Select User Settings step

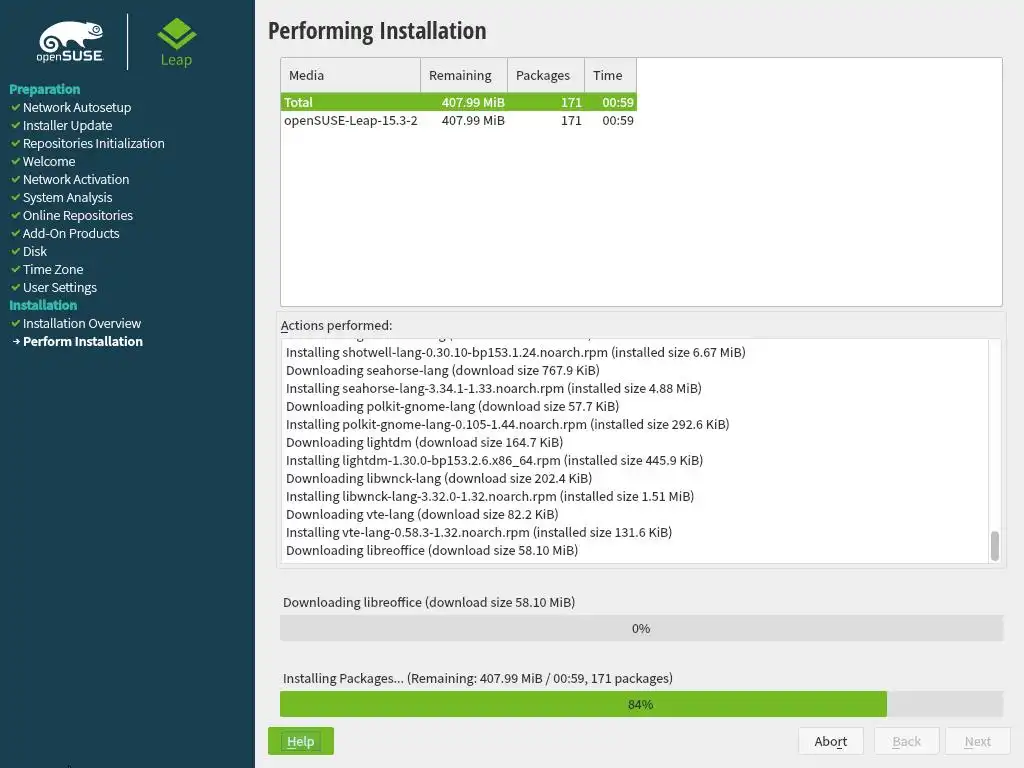pyautogui.click(x=59, y=287)
